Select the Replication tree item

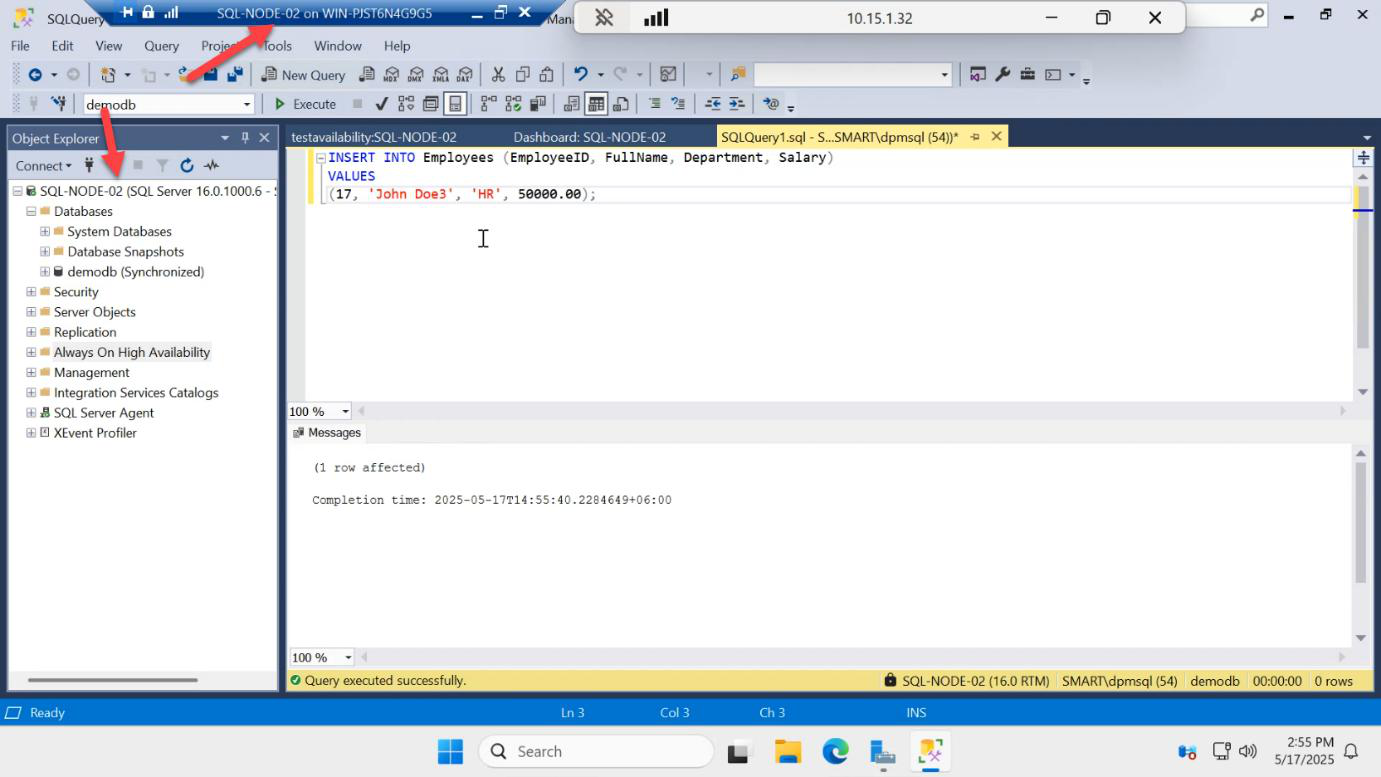pyautogui.click(x=85, y=332)
